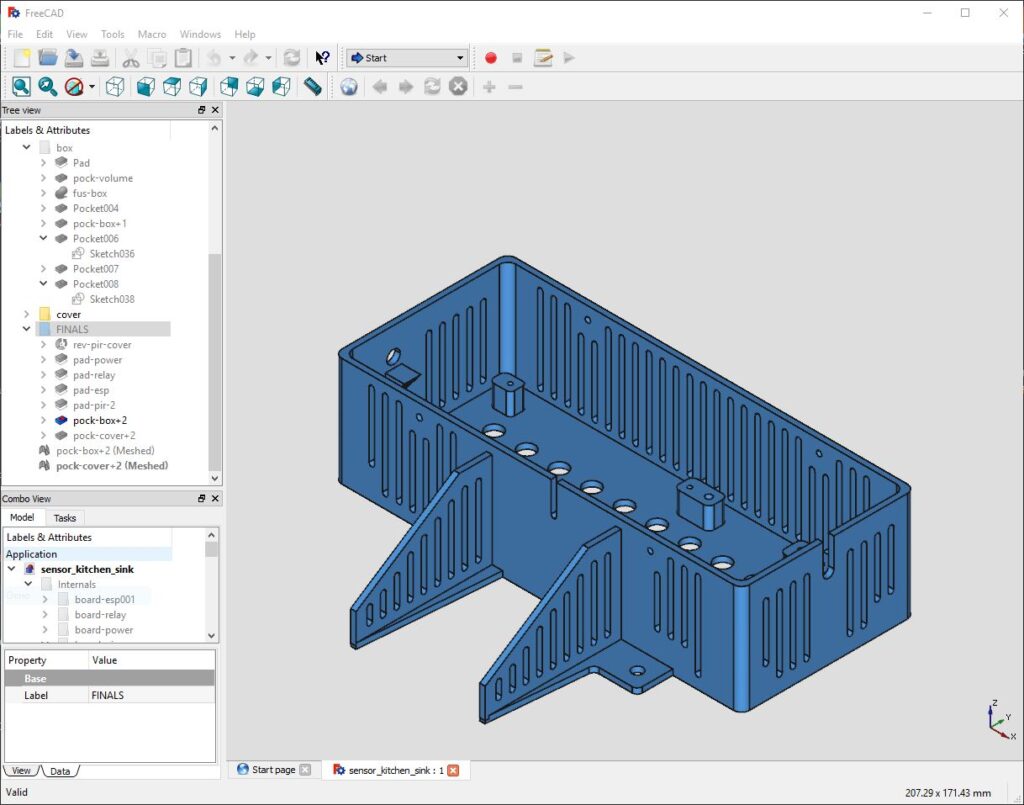Close the sensor_kitchen_sink document tab
The width and height of the screenshot is (1024, 805).
(453, 770)
